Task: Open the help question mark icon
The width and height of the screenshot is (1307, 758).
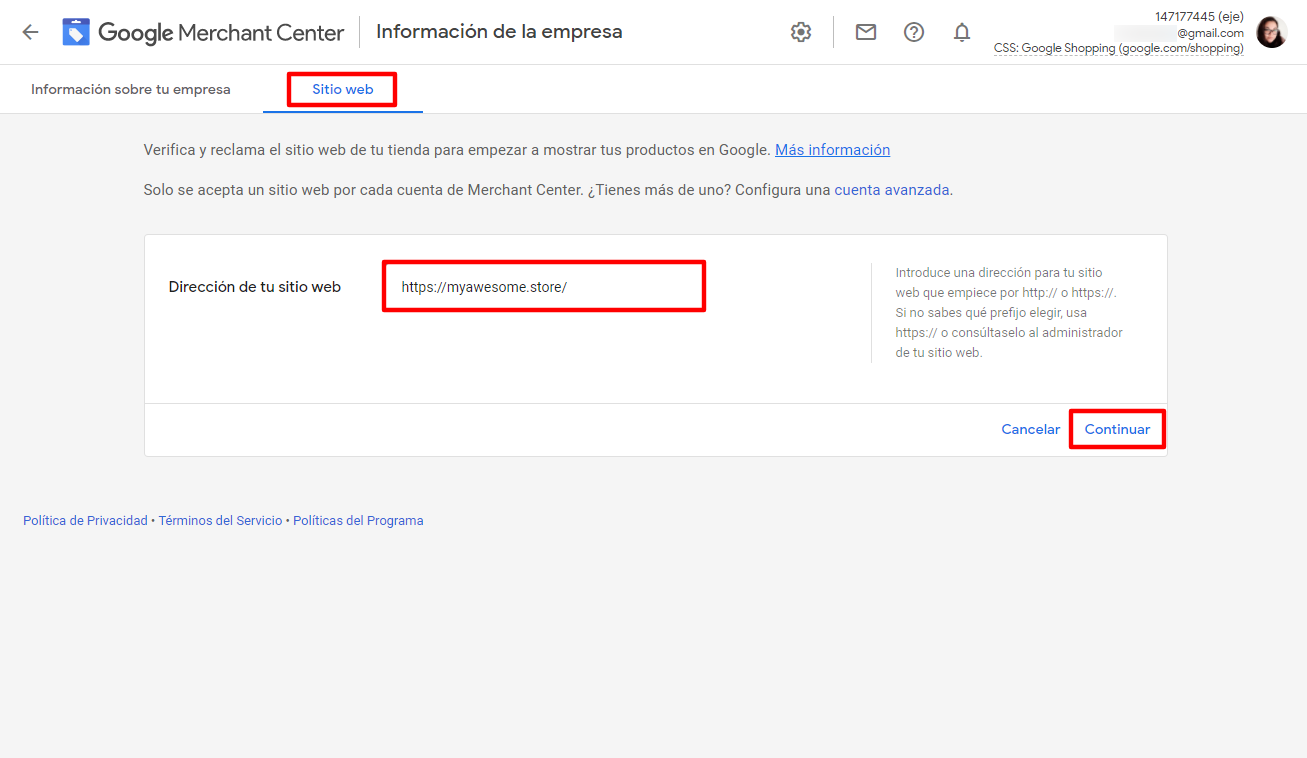Action: 914,32
